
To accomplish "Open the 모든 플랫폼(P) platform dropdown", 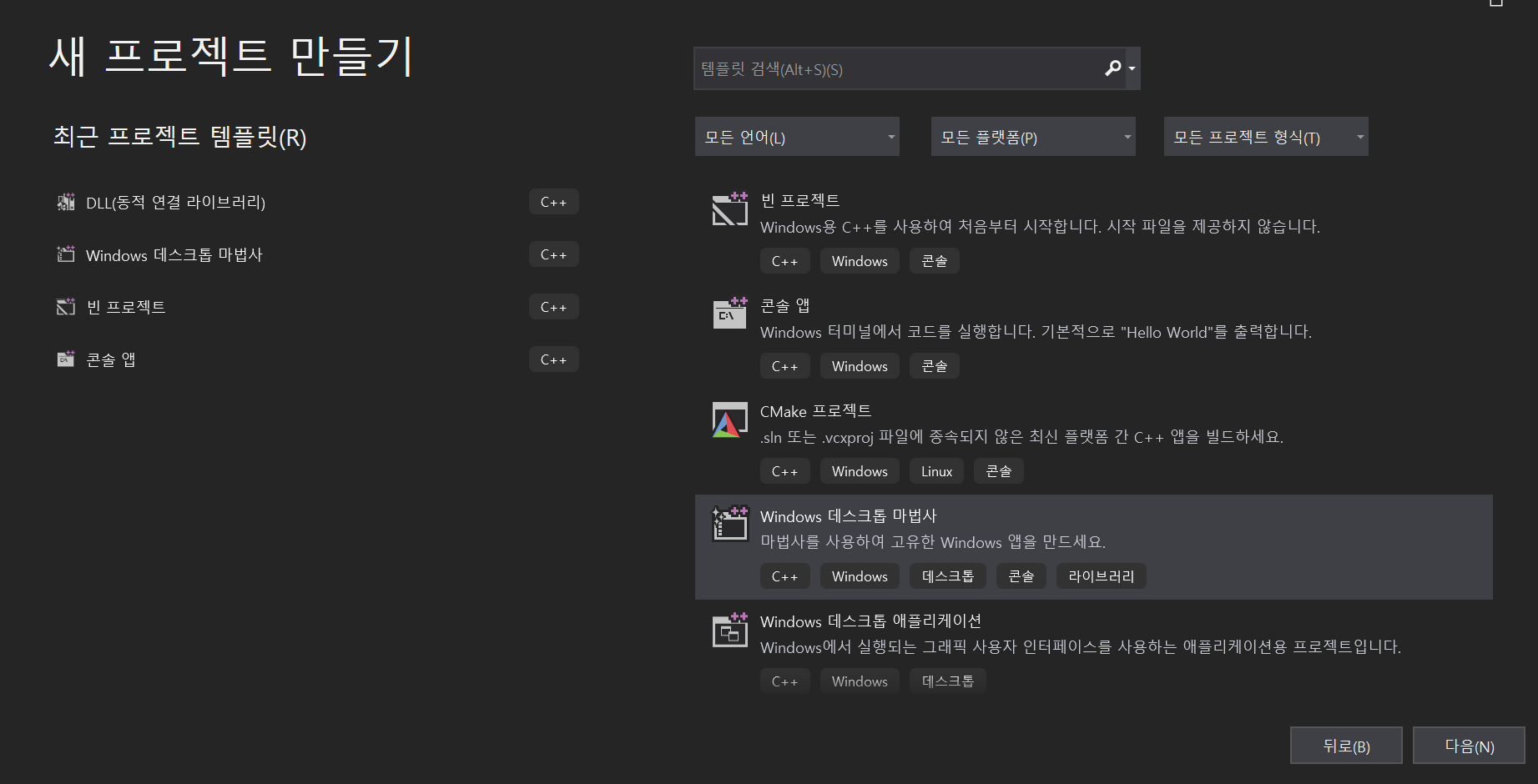I will tap(1033, 137).
